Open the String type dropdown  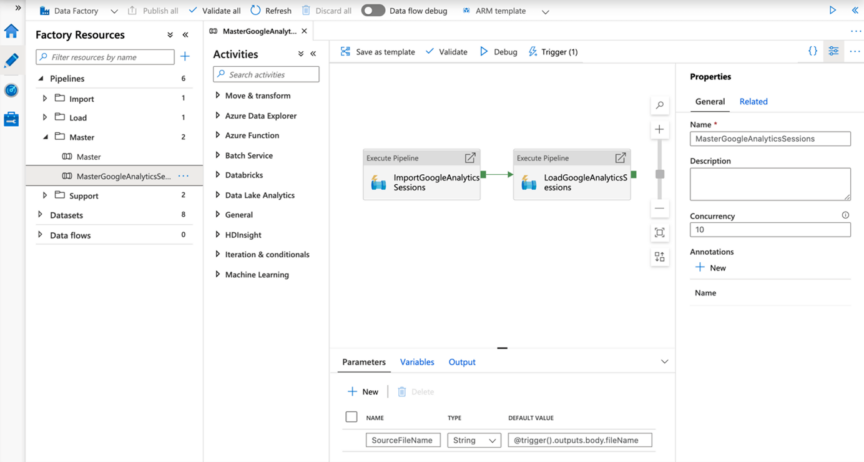click(x=474, y=440)
